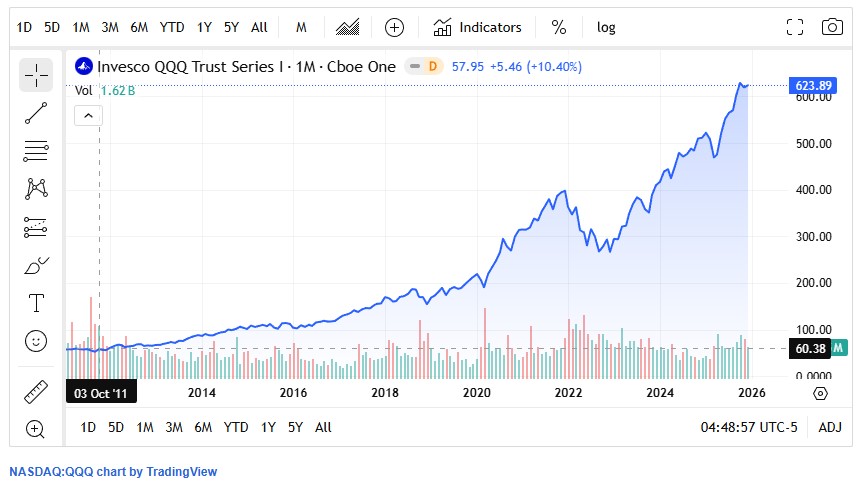The height and width of the screenshot is (486, 860).
Task: Open the Indicators panel
Action: pos(478,27)
